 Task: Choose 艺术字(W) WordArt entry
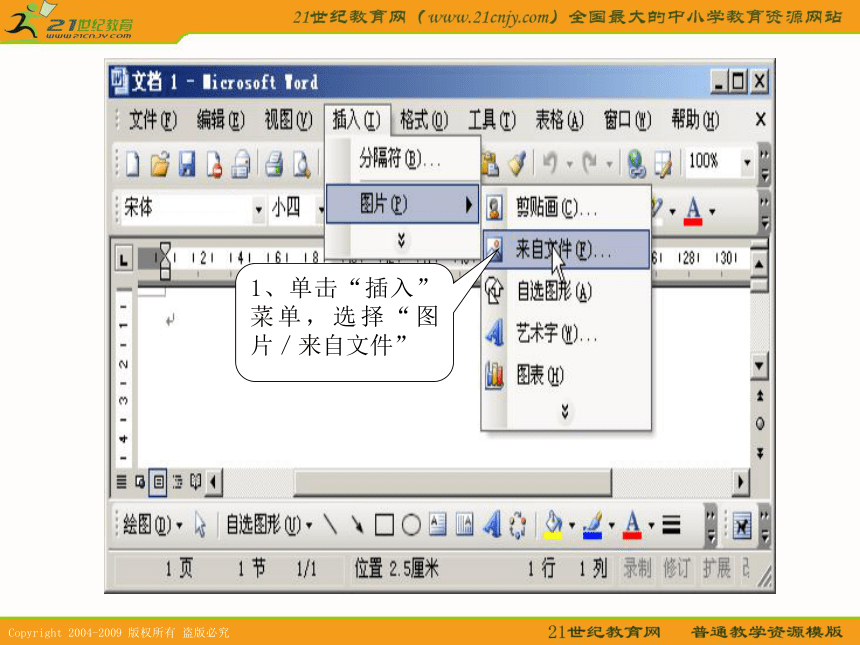566,333
